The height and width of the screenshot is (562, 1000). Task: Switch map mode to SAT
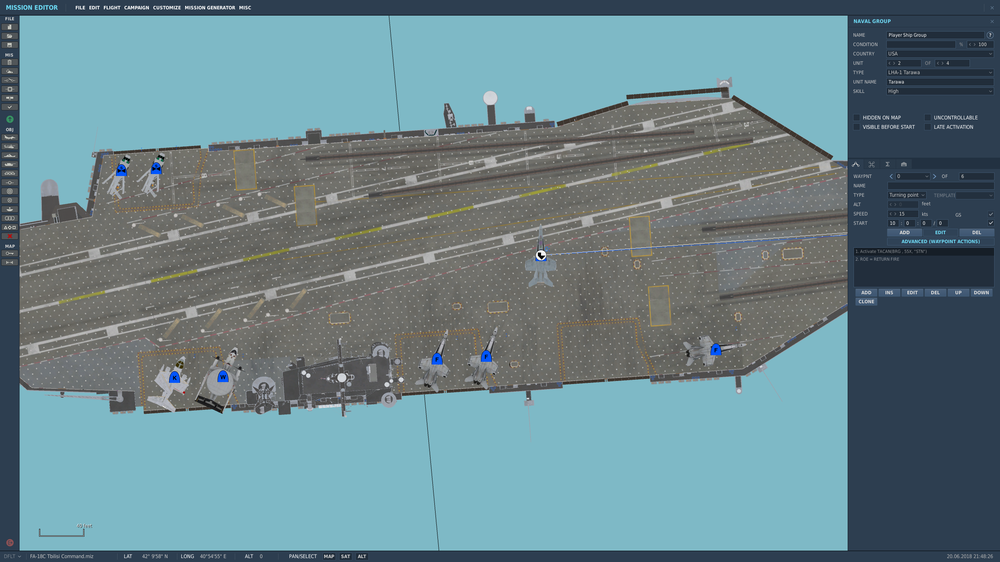coord(345,556)
